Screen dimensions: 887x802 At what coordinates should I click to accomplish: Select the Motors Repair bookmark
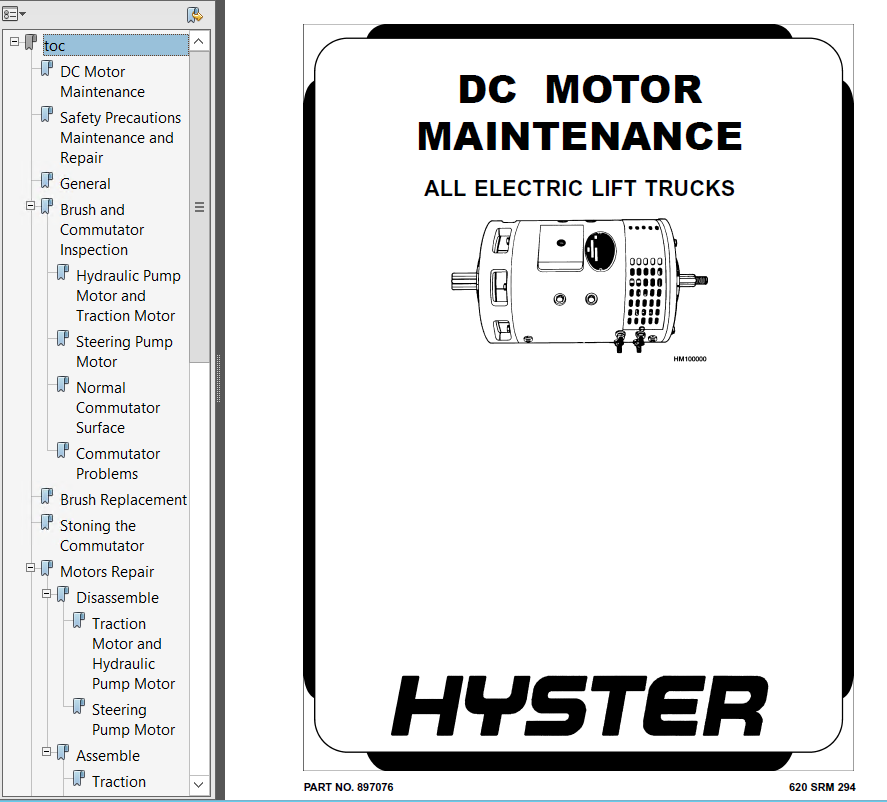click(x=107, y=572)
